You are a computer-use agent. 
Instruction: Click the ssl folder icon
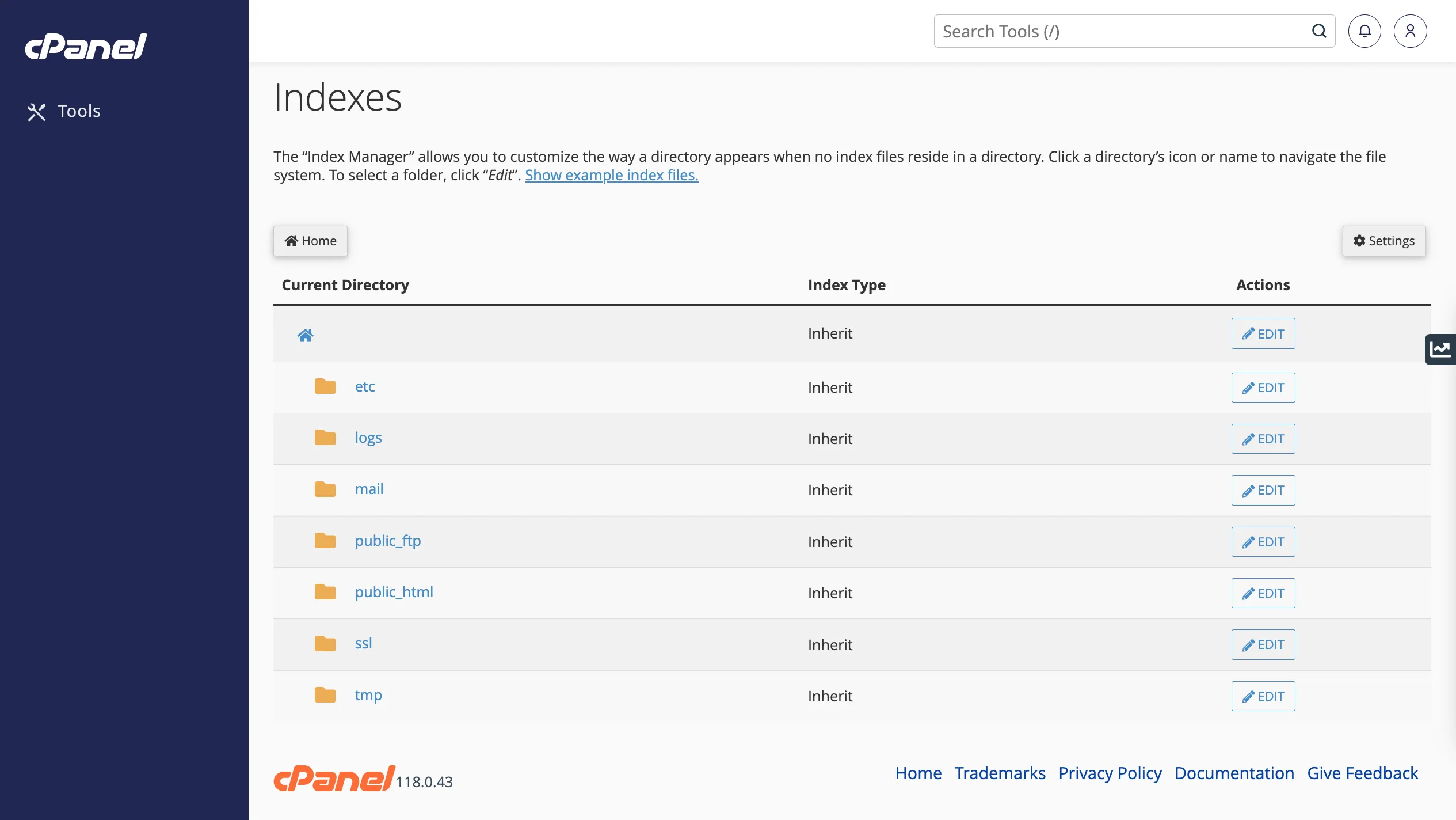tap(325, 643)
